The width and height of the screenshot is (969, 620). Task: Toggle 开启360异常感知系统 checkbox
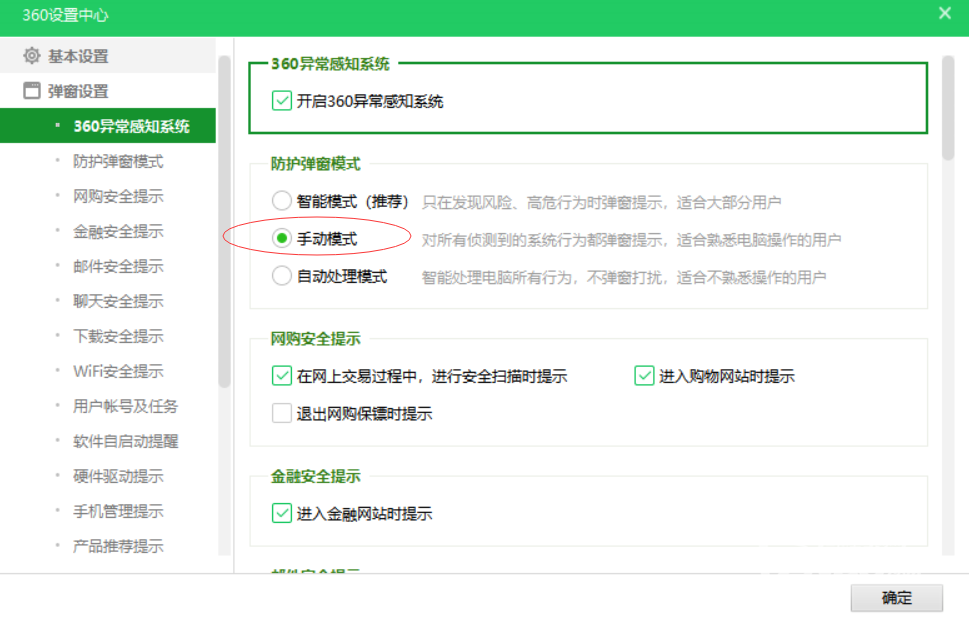coord(282,101)
